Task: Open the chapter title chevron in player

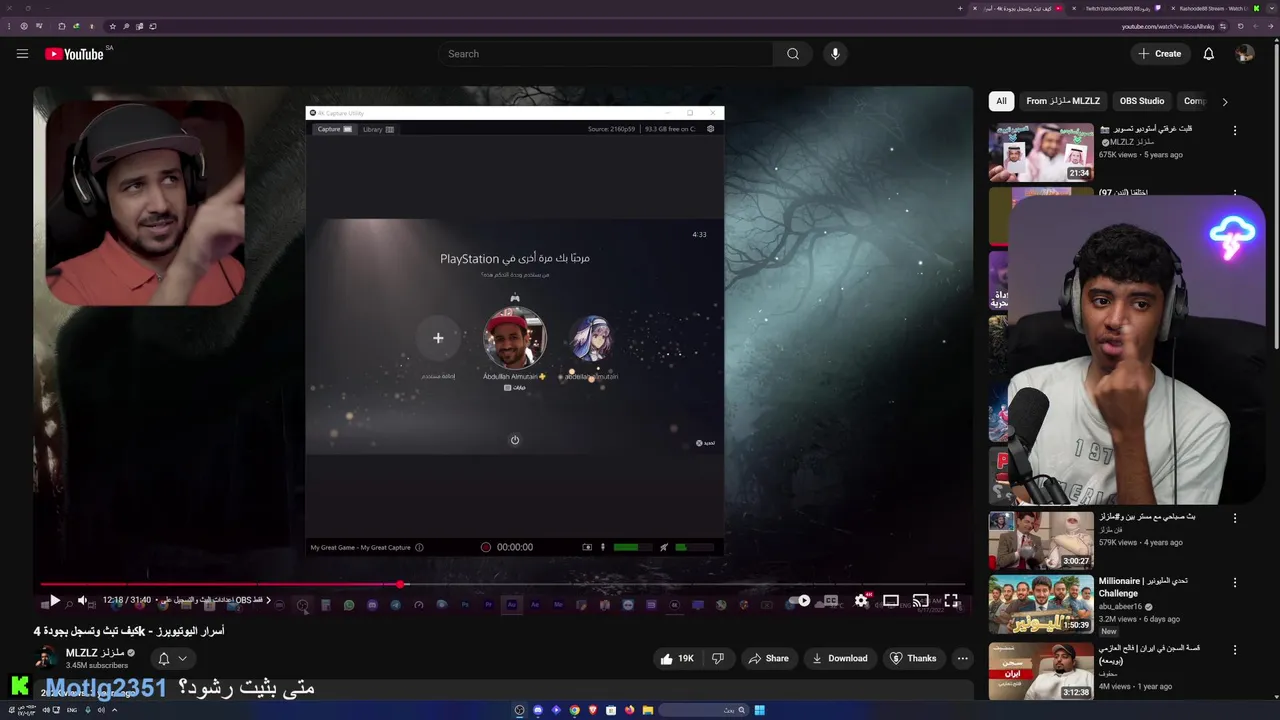Action: (268, 600)
